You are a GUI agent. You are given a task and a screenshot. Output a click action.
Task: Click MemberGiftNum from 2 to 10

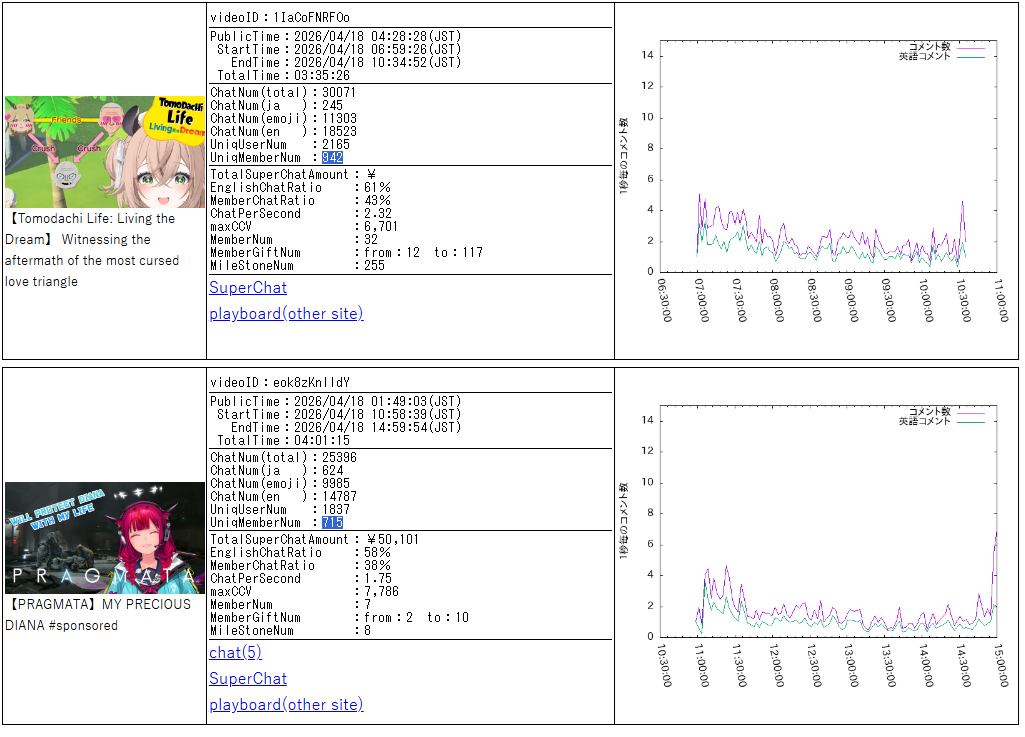click(416, 618)
